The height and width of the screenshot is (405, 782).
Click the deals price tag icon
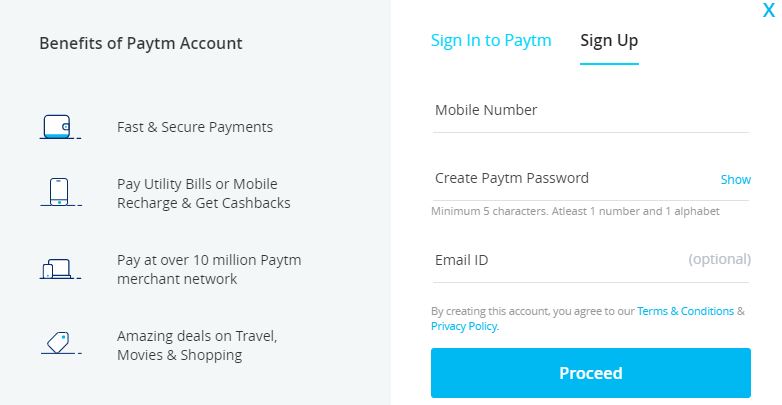[57, 342]
